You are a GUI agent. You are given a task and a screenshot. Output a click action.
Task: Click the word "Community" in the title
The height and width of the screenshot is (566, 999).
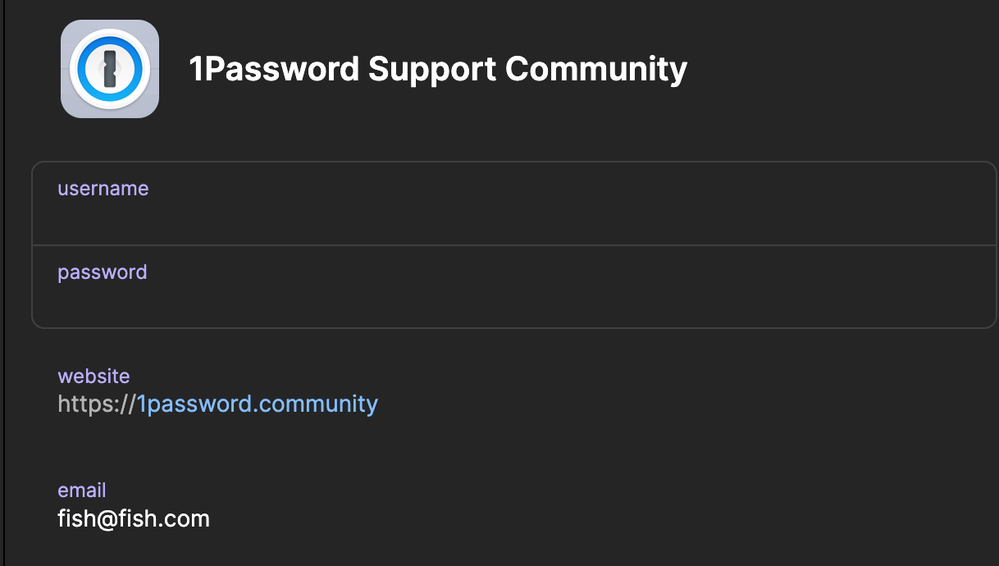coord(596,69)
